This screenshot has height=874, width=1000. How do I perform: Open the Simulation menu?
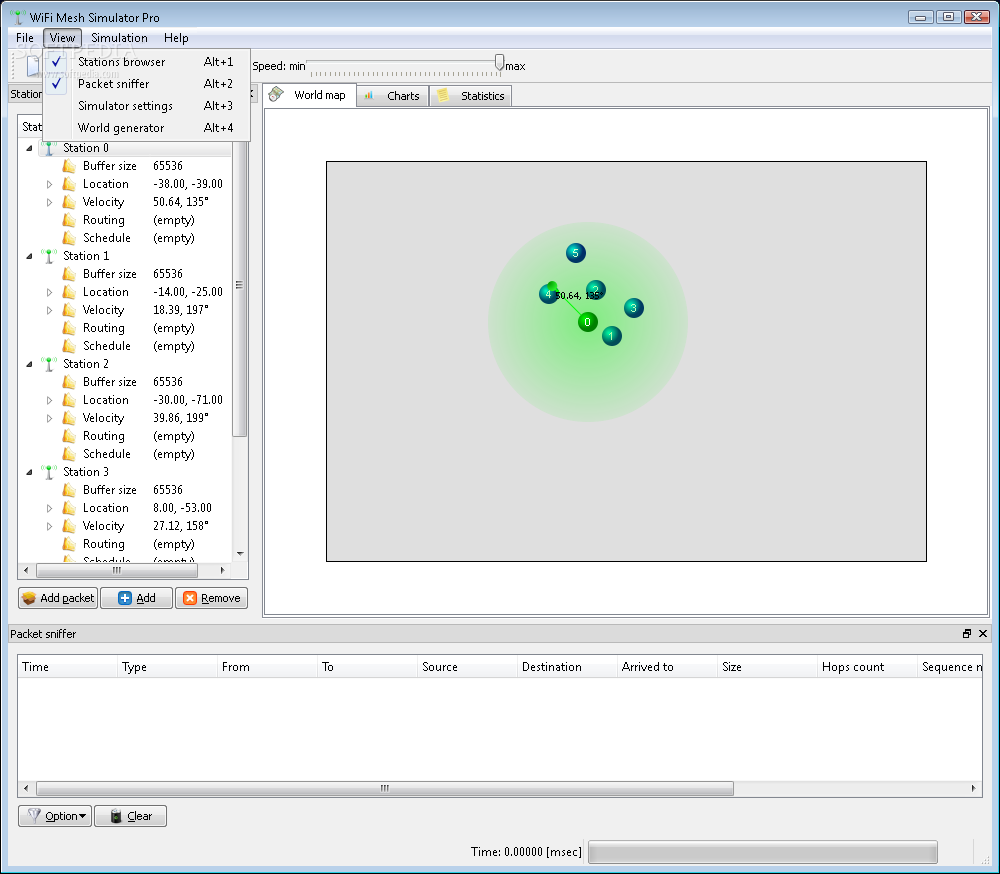(119, 38)
